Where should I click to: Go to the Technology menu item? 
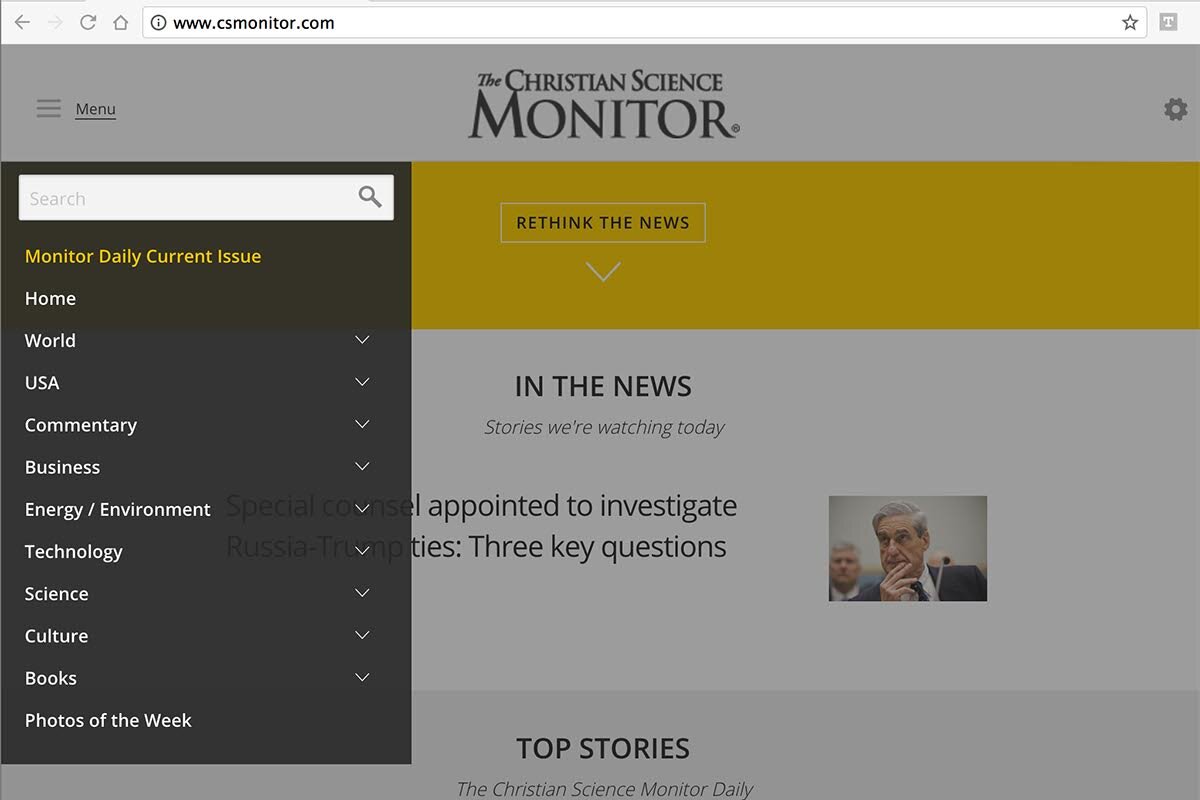pos(74,552)
